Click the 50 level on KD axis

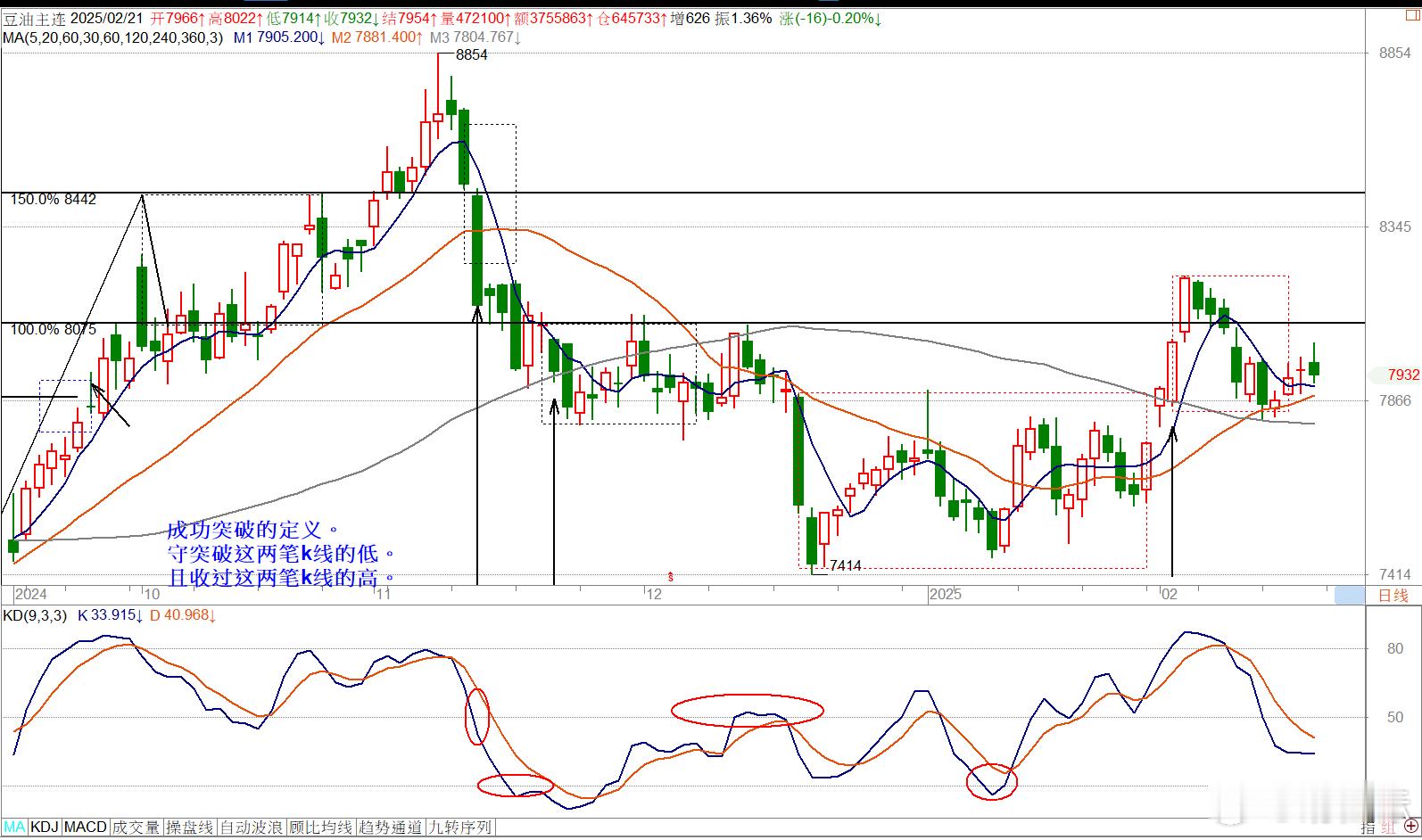[1395, 717]
